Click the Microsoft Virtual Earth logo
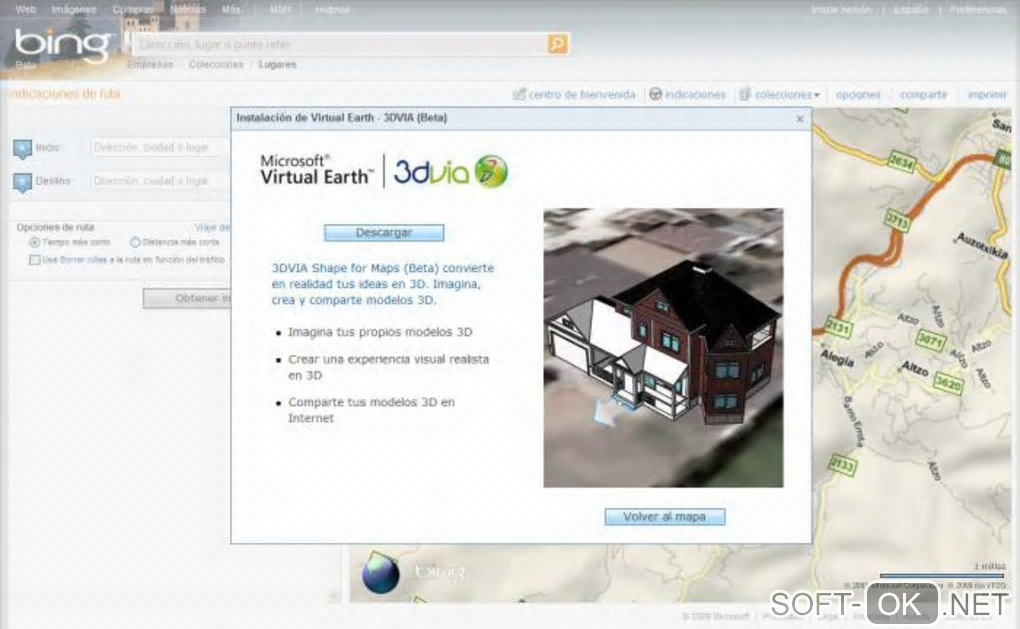 [317, 170]
